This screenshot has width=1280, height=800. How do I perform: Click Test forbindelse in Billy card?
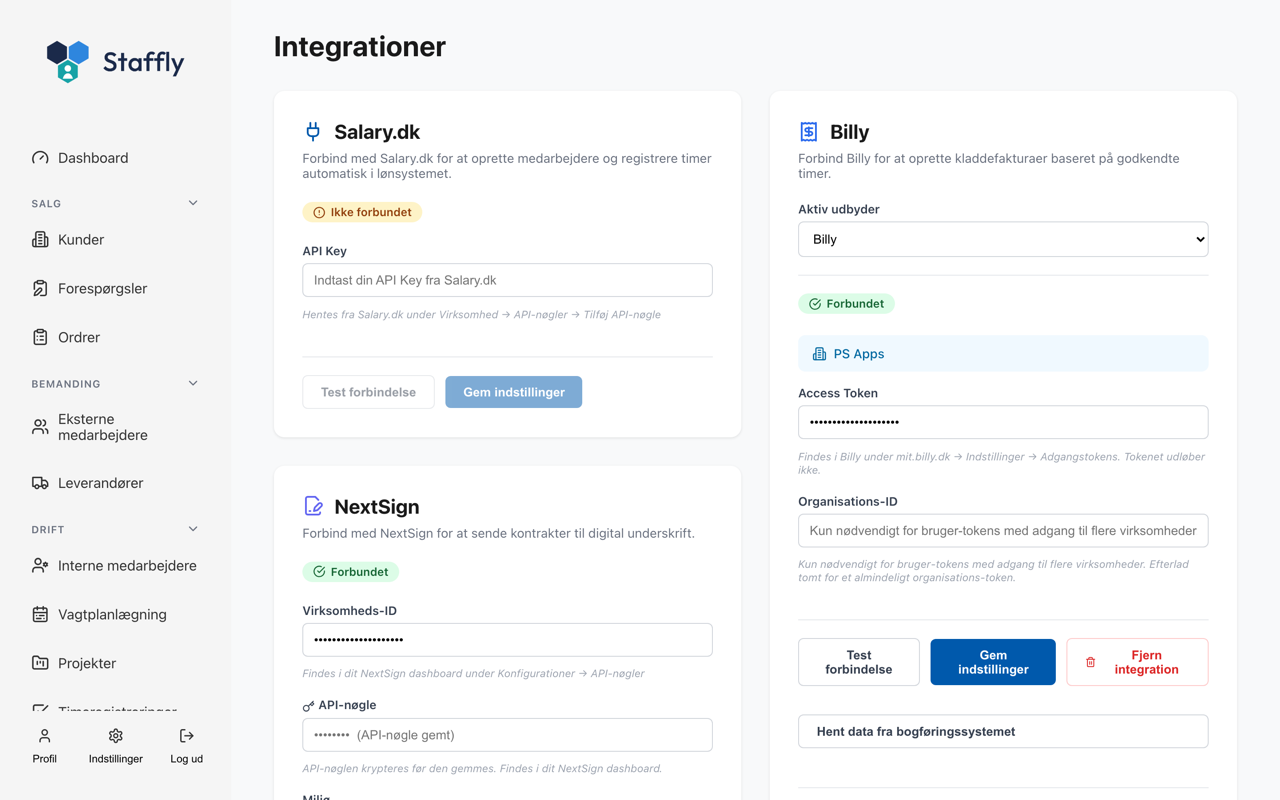pos(859,662)
